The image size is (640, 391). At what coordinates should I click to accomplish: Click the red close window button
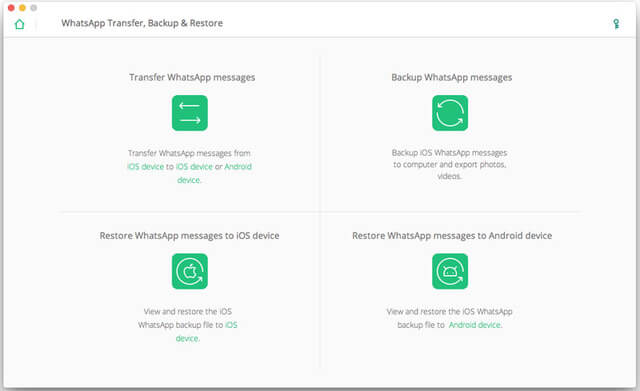11,8
